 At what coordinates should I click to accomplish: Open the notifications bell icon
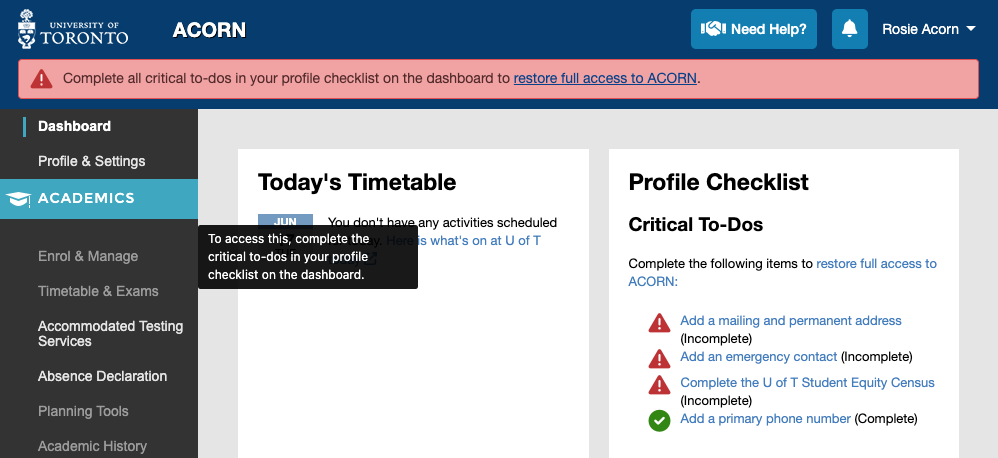[850, 29]
